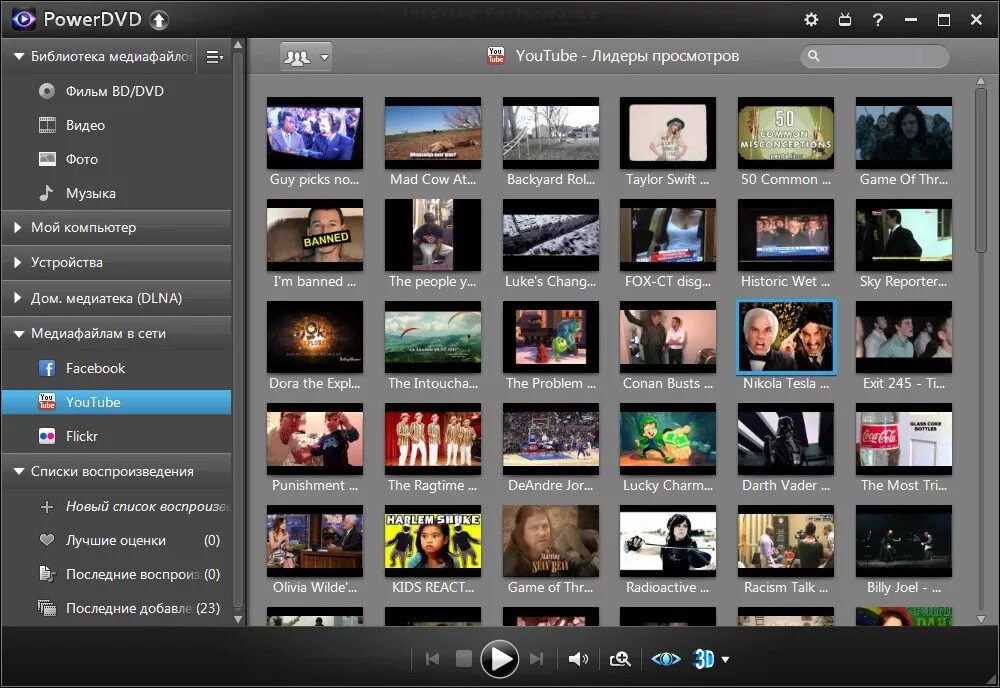Select Фильм BD/DVD in the library
The height and width of the screenshot is (688, 1000).
tap(115, 91)
